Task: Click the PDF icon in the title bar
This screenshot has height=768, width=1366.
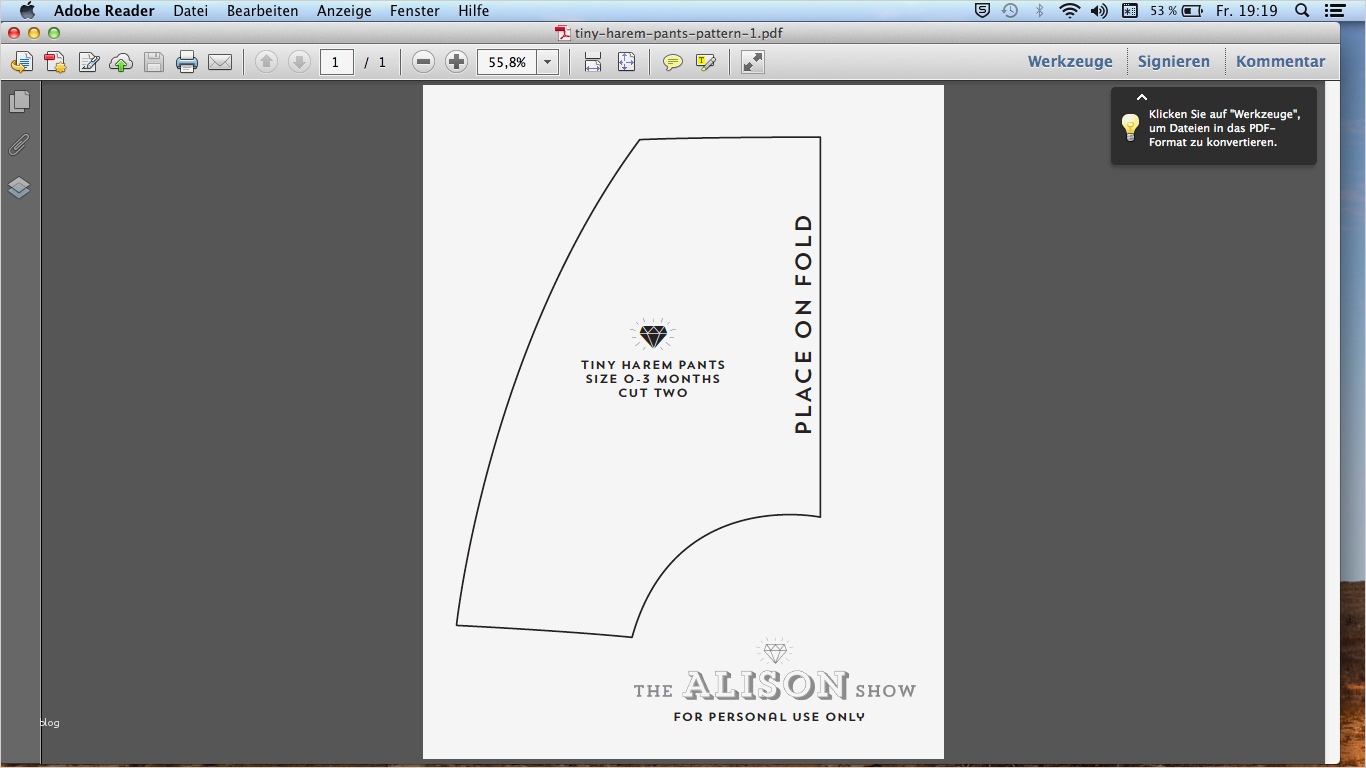Action: point(564,33)
